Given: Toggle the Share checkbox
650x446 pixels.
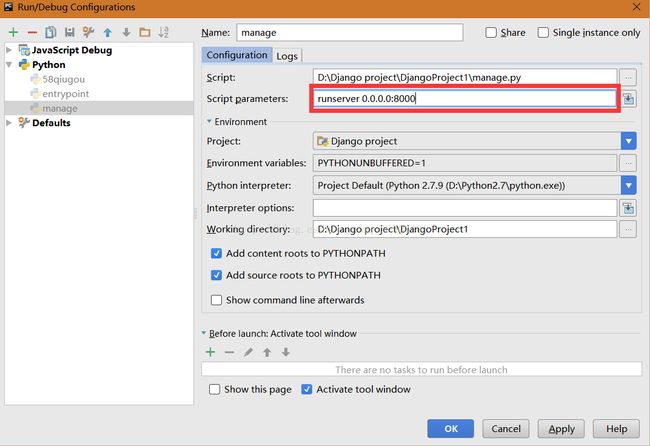Looking at the screenshot, I should click(x=491, y=32).
